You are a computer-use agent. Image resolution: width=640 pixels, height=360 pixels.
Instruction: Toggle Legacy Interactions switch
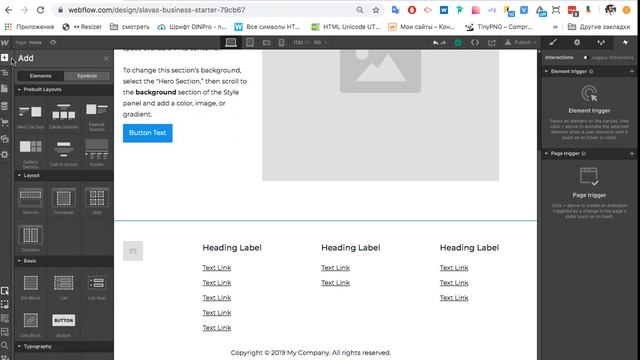586,58
